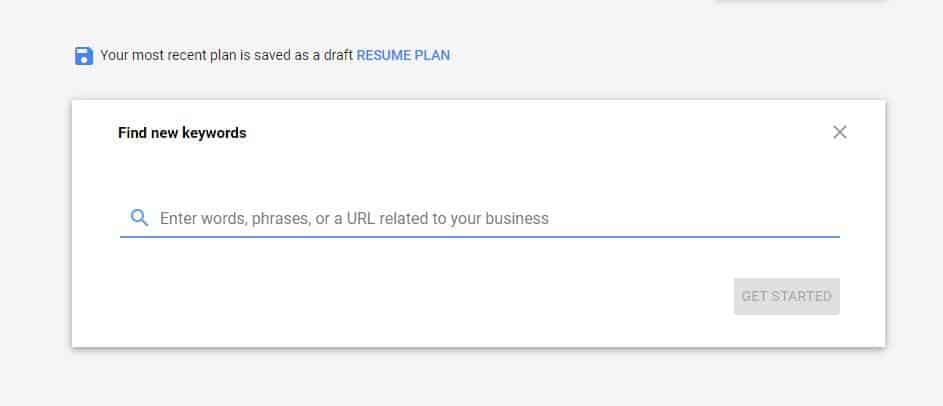Click the placeholder text about words and phrases

click(x=354, y=218)
